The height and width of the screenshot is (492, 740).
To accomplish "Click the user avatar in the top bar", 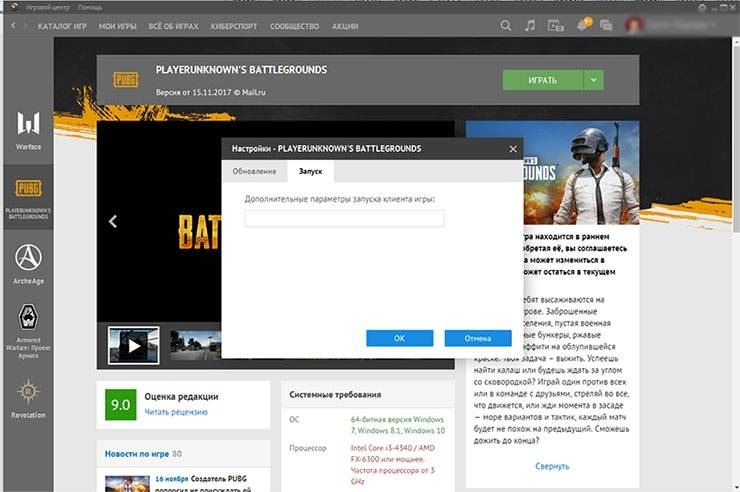I will tap(634, 25).
